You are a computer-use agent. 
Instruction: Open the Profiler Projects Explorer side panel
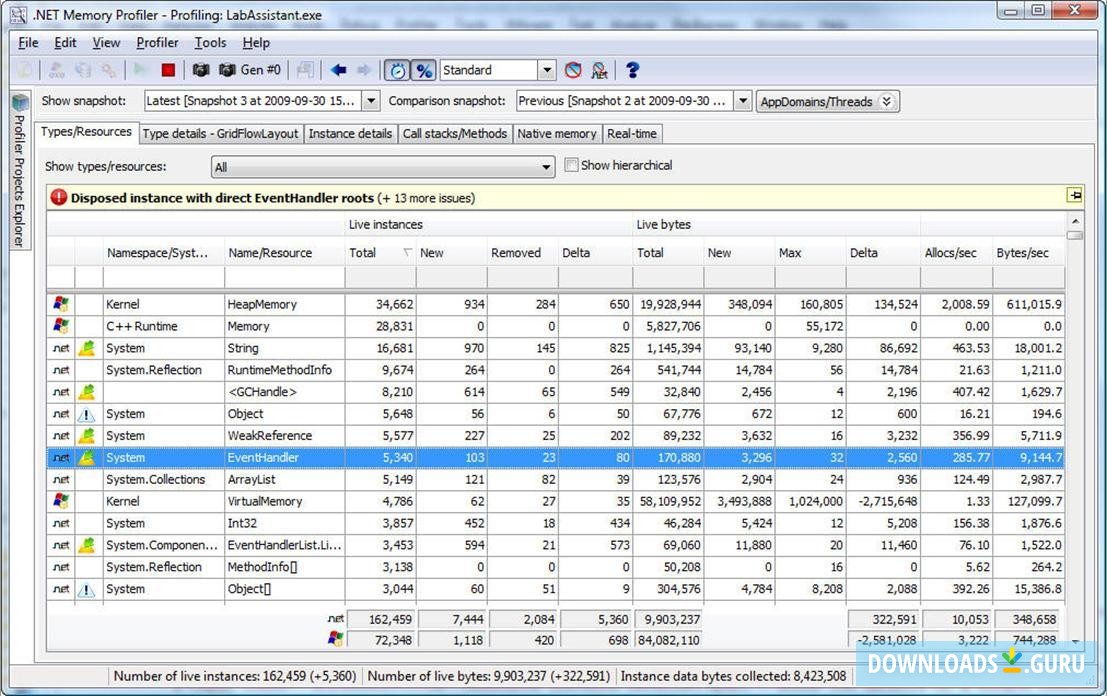click(19, 170)
